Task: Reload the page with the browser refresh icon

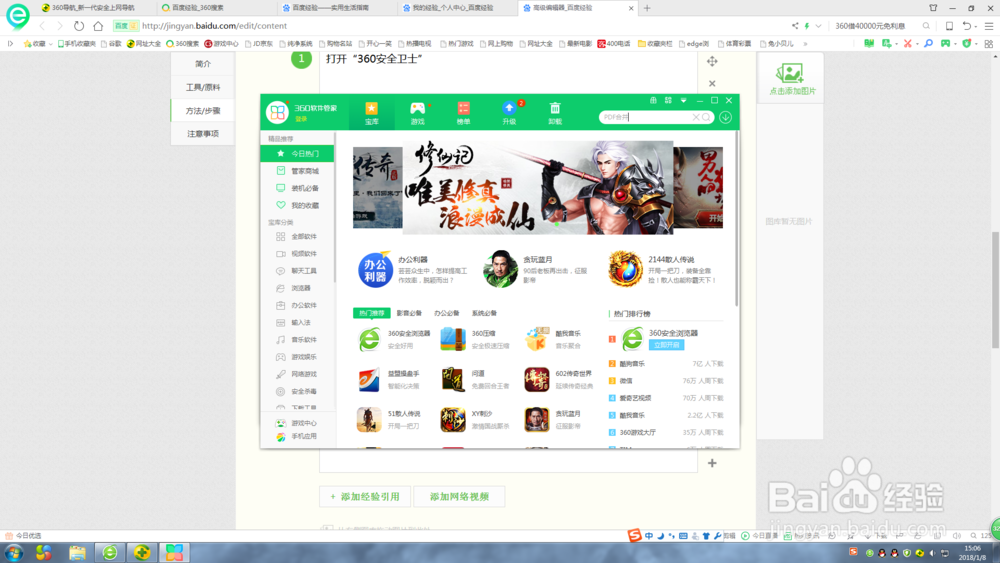Action: coord(78,26)
